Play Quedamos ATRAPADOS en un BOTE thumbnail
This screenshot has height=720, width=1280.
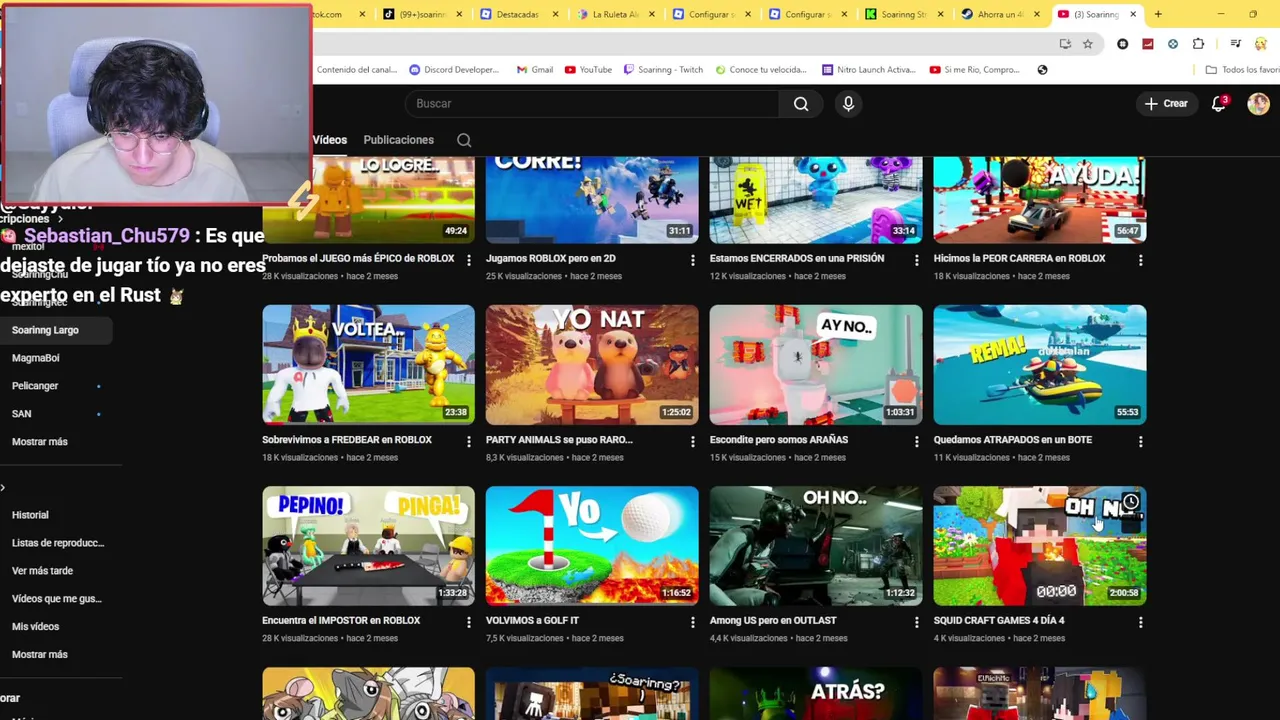click(1040, 365)
